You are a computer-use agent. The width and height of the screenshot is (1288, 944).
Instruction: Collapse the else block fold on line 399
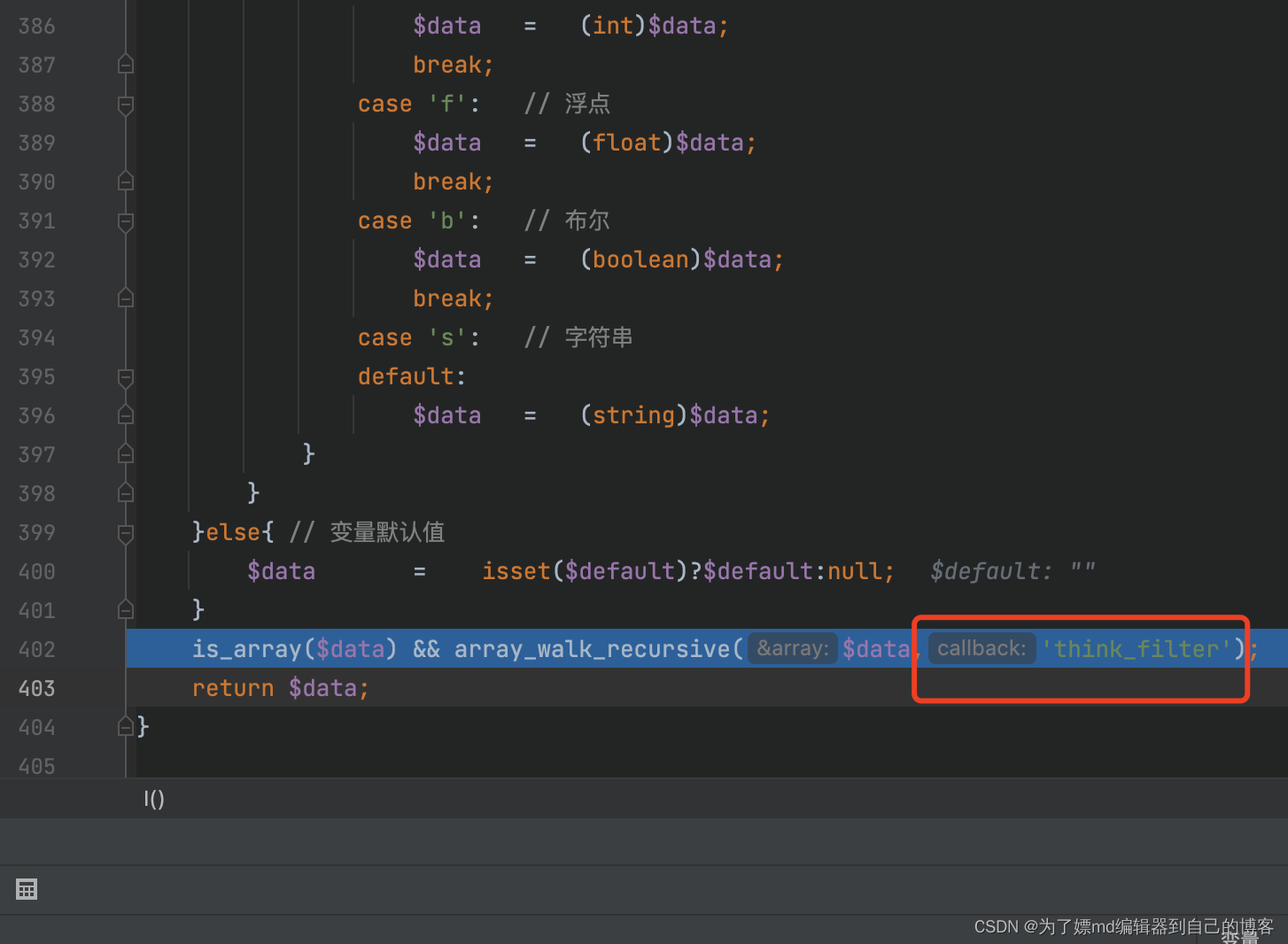coord(126,533)
